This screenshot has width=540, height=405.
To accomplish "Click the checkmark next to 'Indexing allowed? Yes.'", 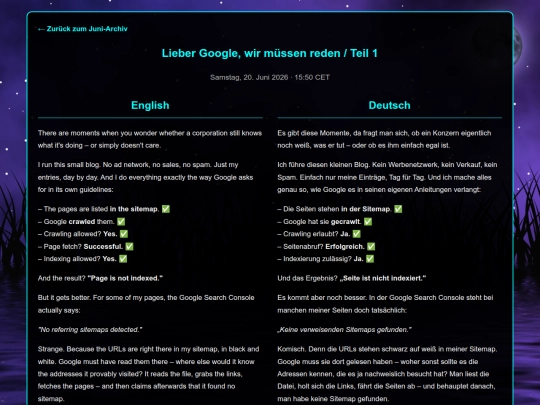I will [x=123, y=259].
